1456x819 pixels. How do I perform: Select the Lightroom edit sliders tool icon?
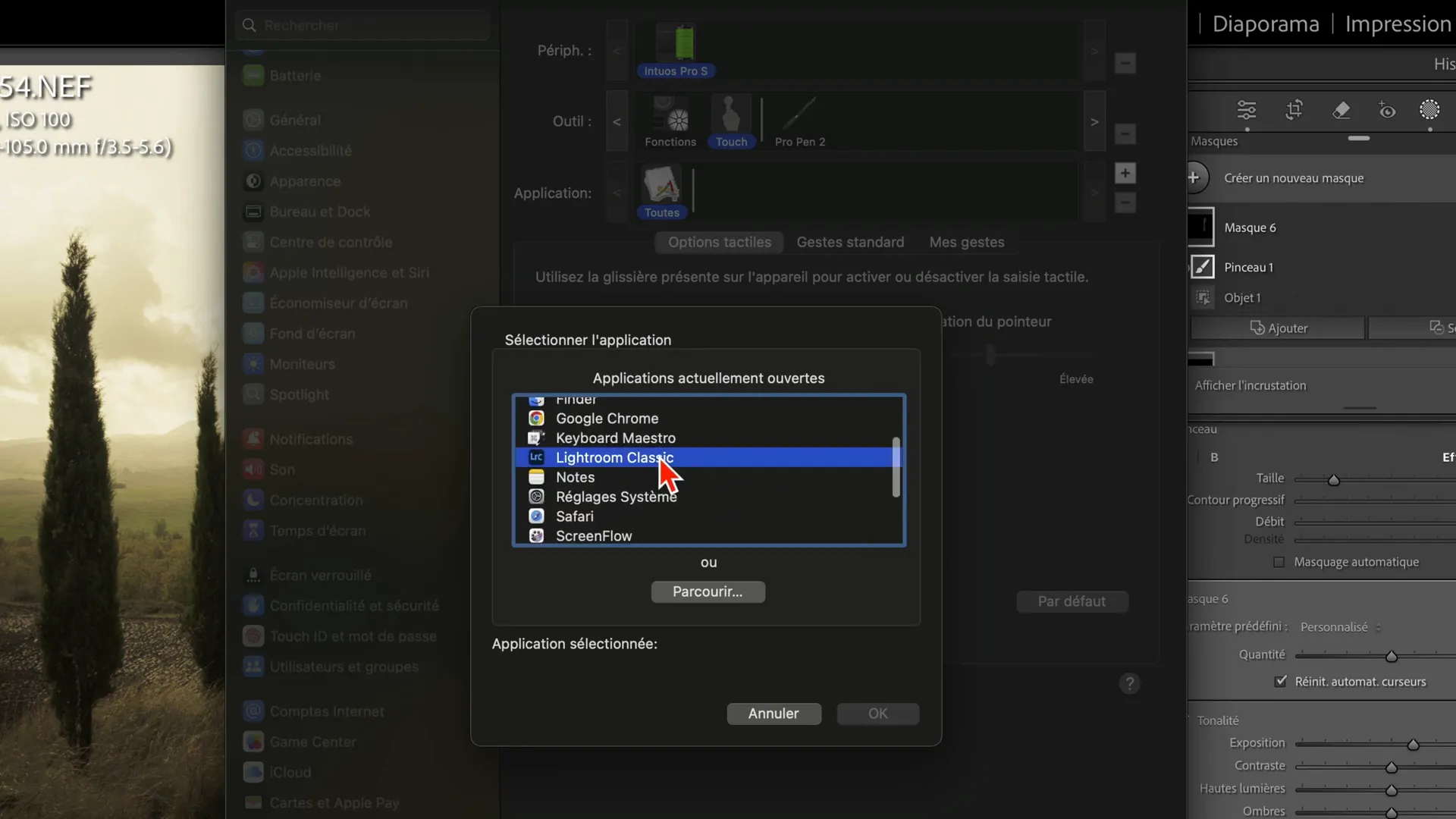point(1247,110)
